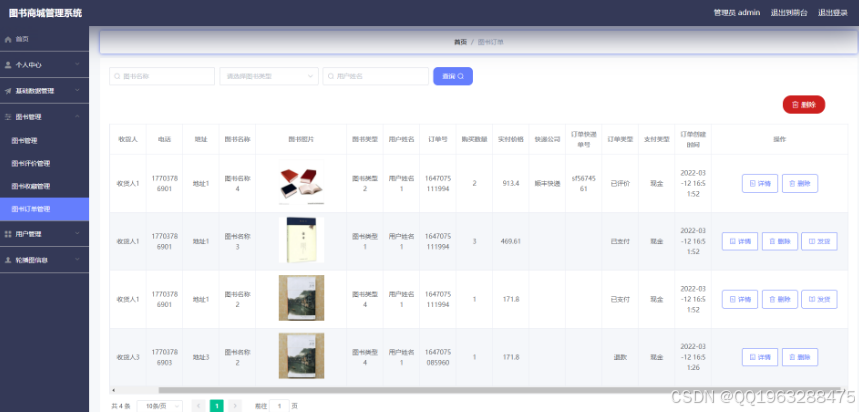Open 图书评价管理 submenu item
The width and height of the screenshot is (859, 412).
(44, 164)
